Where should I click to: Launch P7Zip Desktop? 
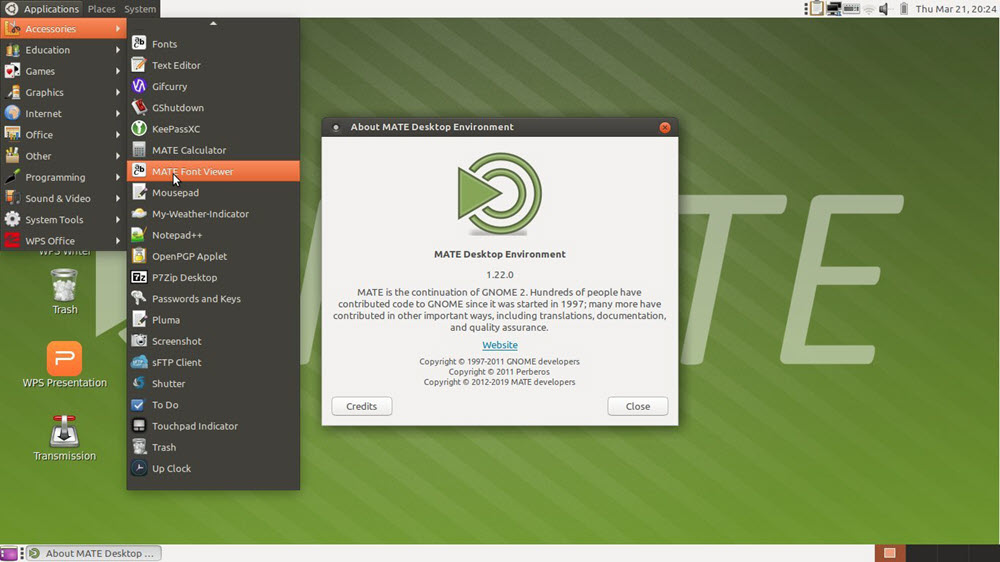[x=184, y=278]
